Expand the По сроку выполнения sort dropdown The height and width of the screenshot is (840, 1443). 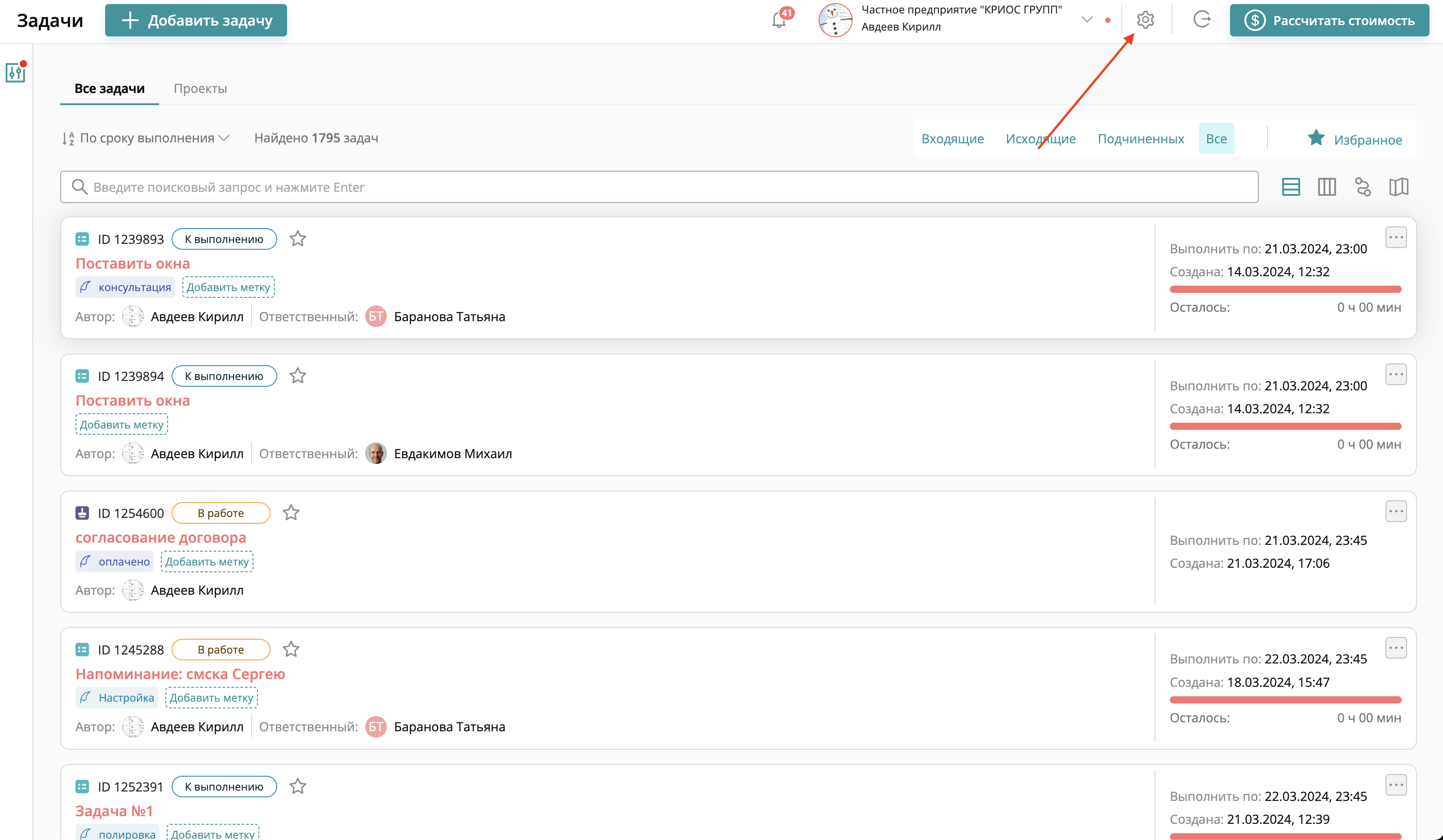tap(146, 138)
